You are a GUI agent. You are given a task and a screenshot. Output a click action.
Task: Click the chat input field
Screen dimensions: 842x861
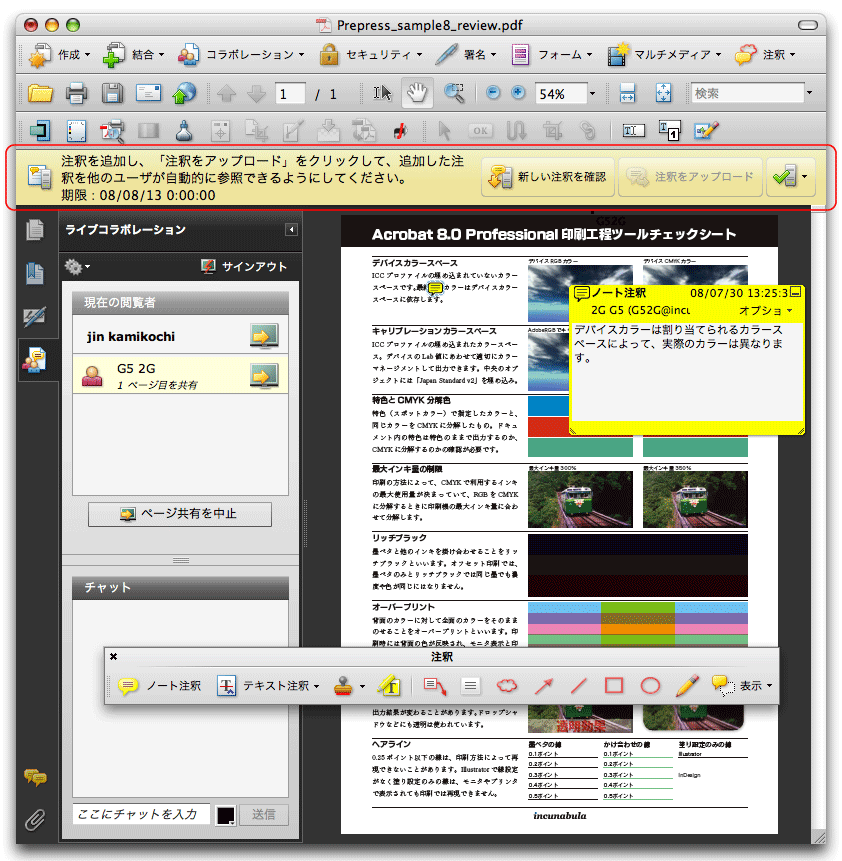pos(141,814)
